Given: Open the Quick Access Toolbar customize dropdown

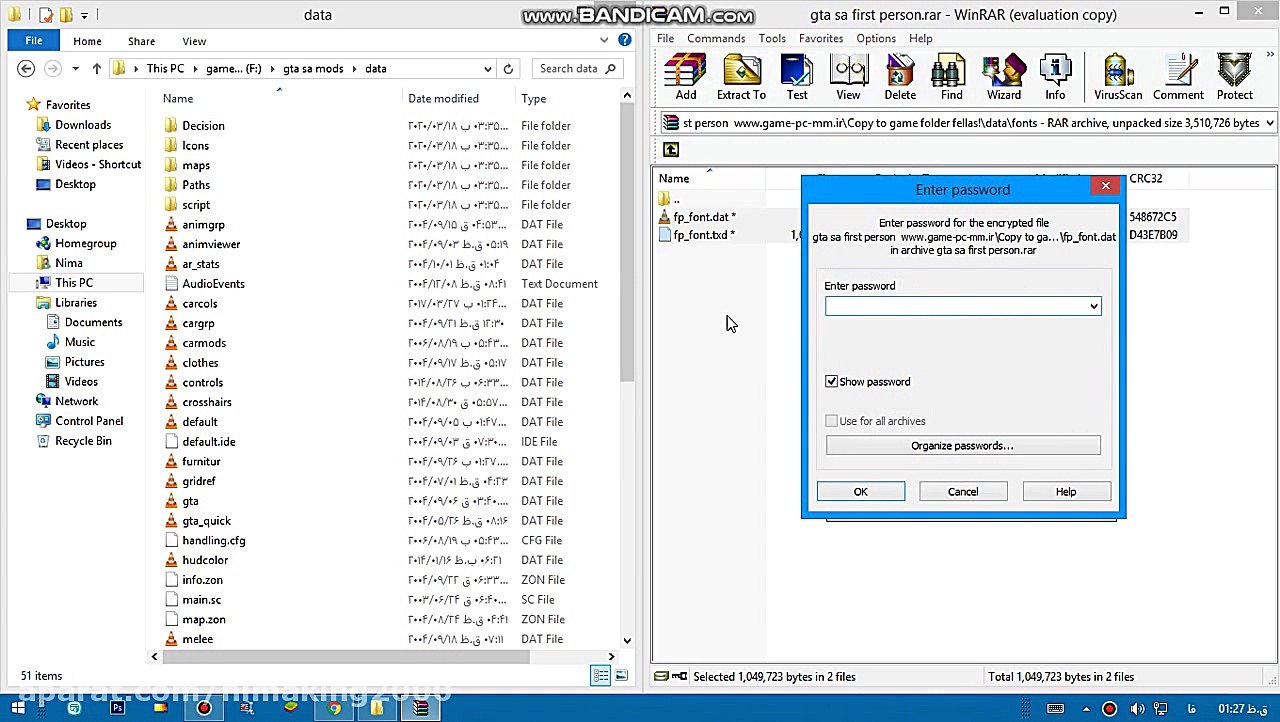Looking at the screenshot, I should pos(84,15).
